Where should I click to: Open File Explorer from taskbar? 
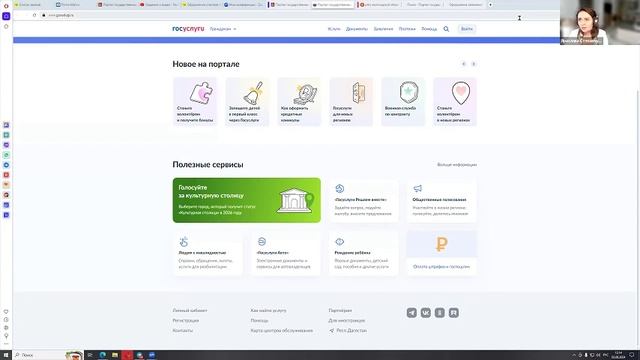coord(115,355)
